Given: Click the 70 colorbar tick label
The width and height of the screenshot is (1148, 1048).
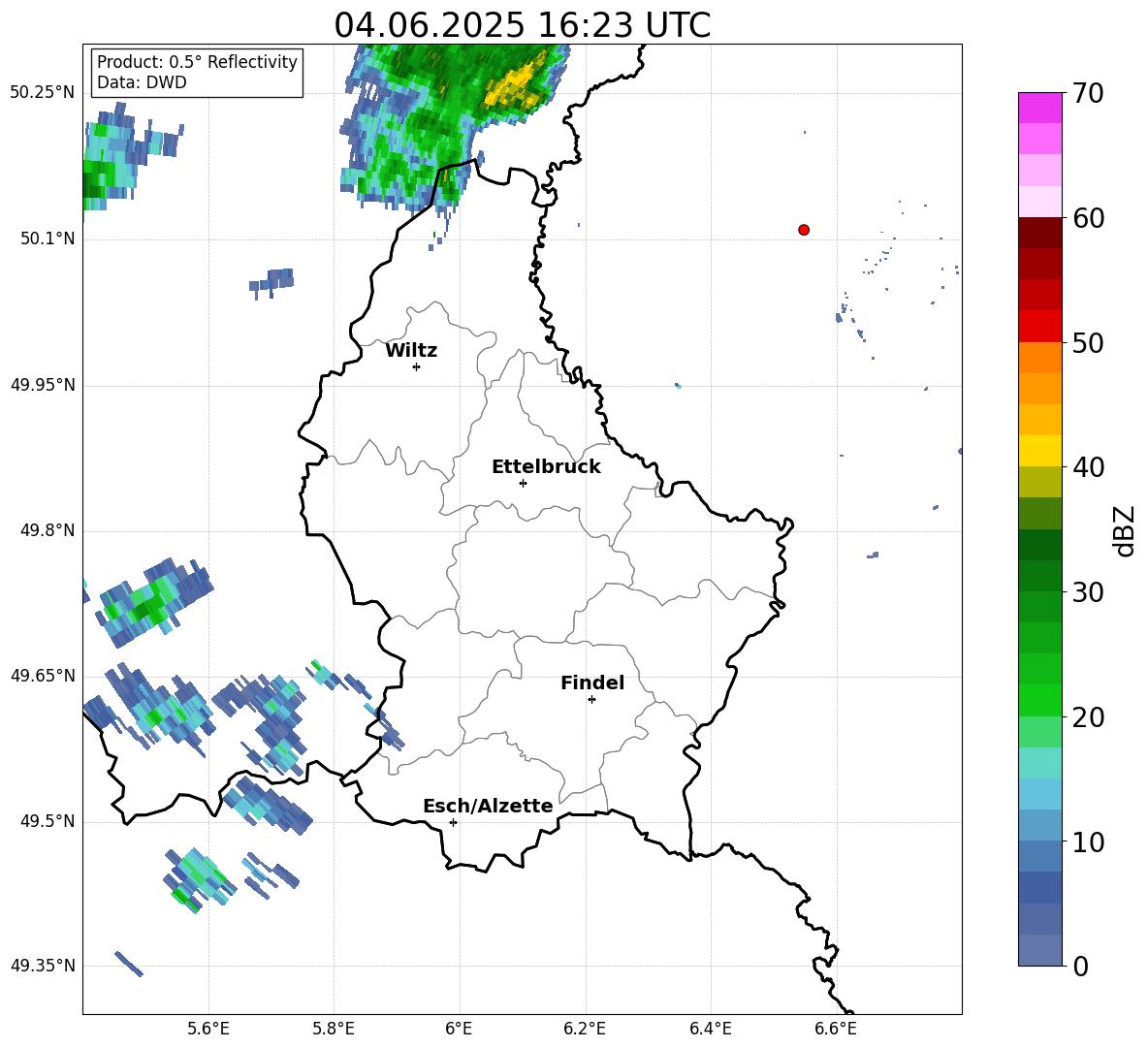Looking at the screenshot, I should point(1088,94).
